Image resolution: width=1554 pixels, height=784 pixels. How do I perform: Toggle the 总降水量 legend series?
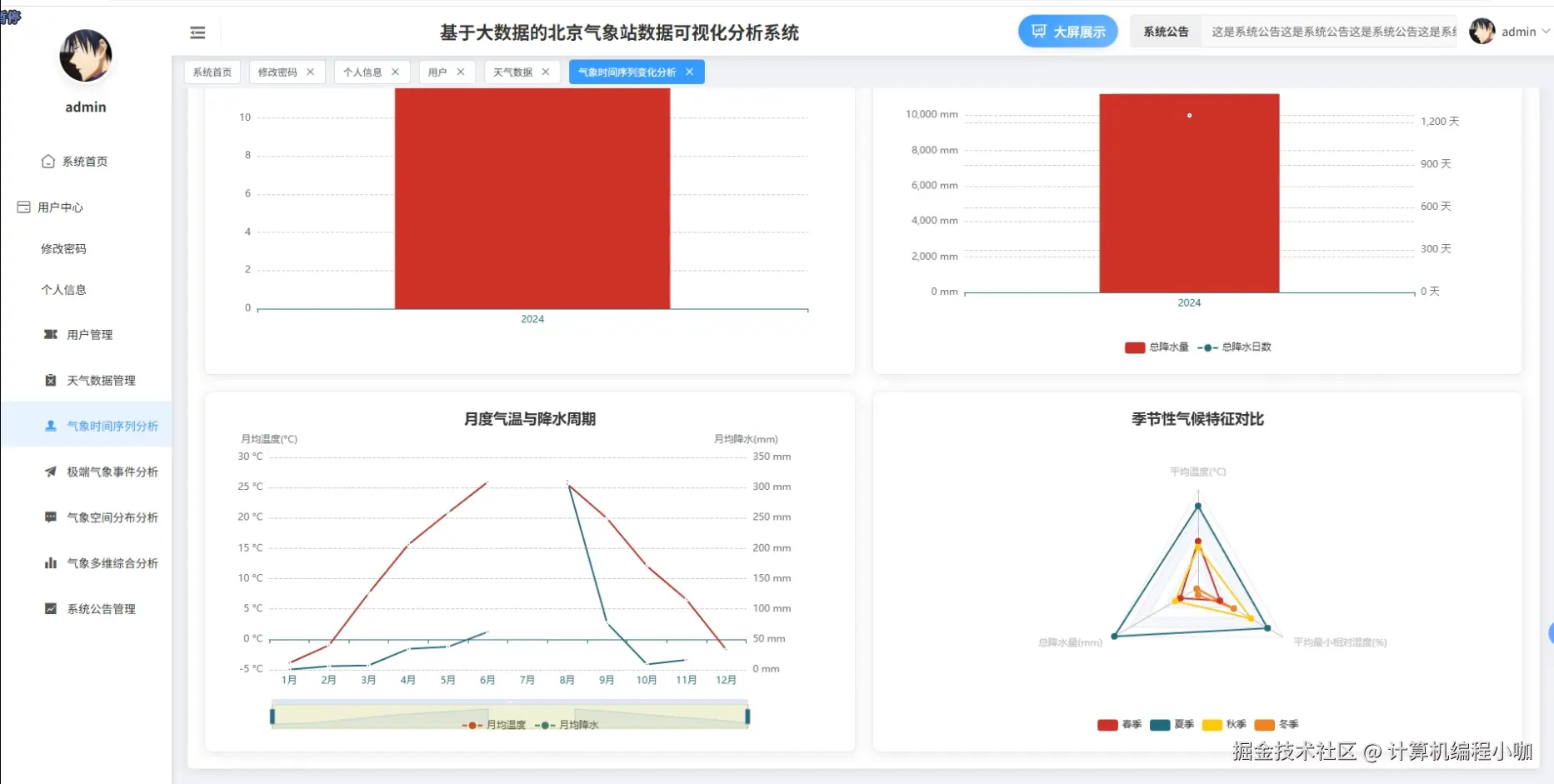(x=1157, y=347)
